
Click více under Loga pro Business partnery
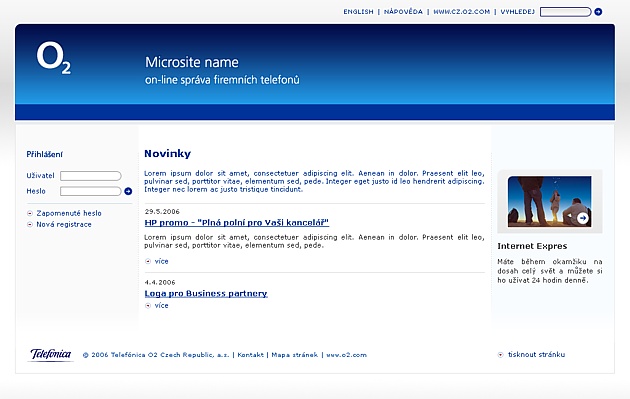point(162,305)
